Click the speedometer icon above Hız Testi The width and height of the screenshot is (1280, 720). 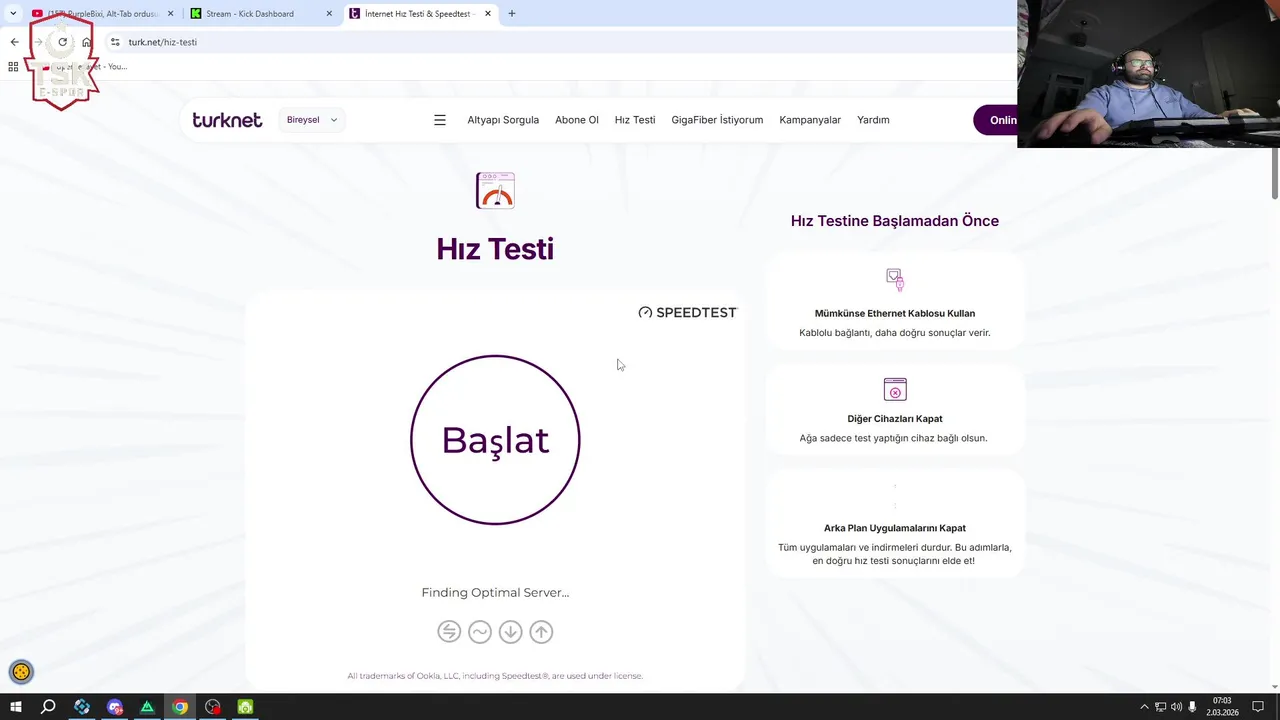pyautogui.click(x=495, y=190)
